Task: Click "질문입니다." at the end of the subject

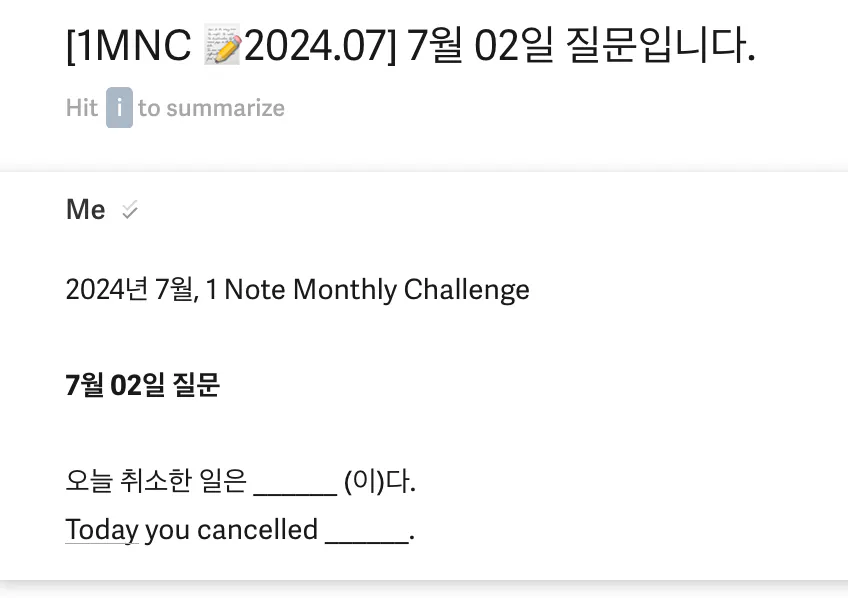Action: (x=660, y=45)
